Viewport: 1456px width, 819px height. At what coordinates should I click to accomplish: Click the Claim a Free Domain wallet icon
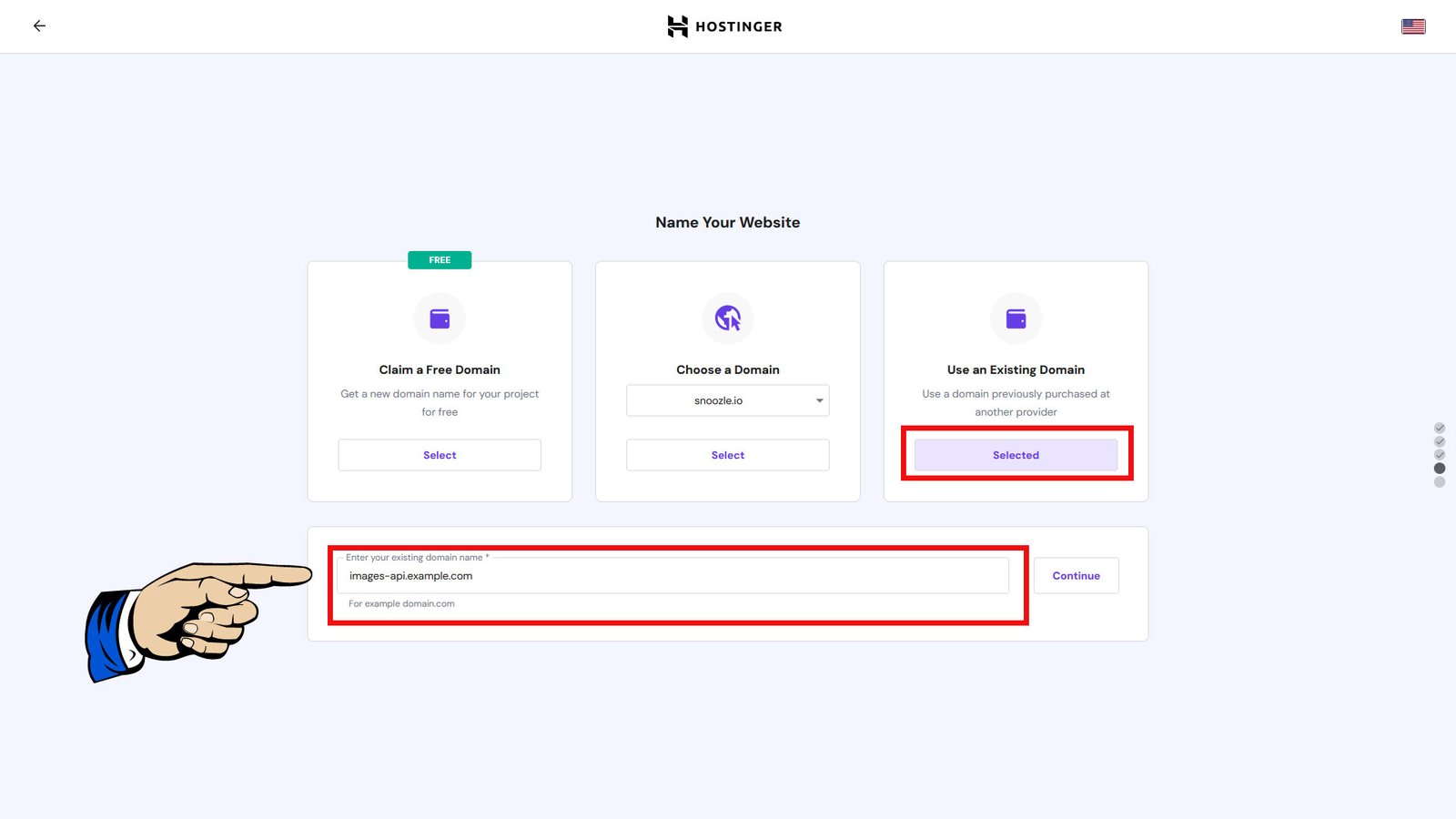point(440,318)
